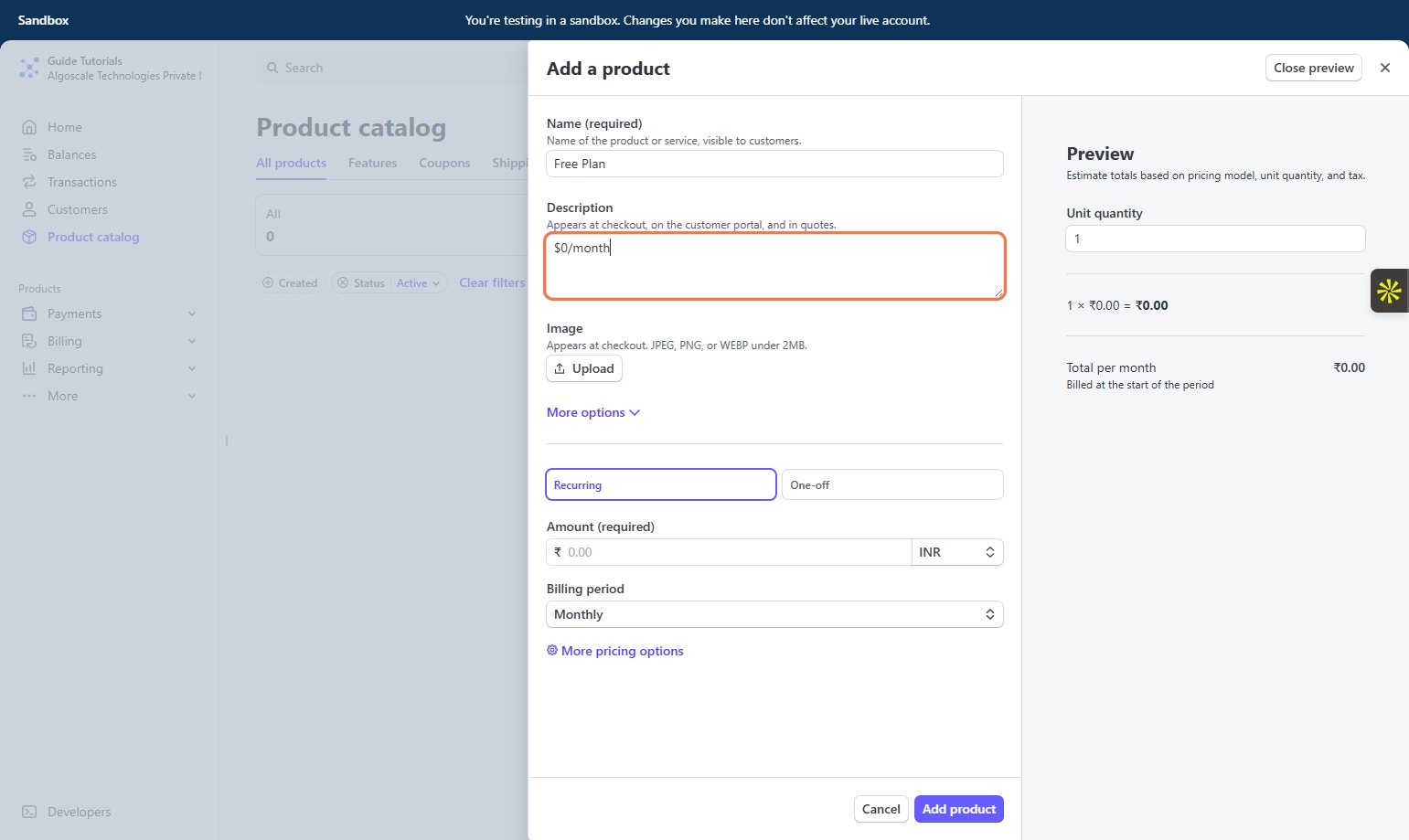The image size is (1409, 840).
Task: Click the Guide Tutorials account logo
Action: pos(29,68)
